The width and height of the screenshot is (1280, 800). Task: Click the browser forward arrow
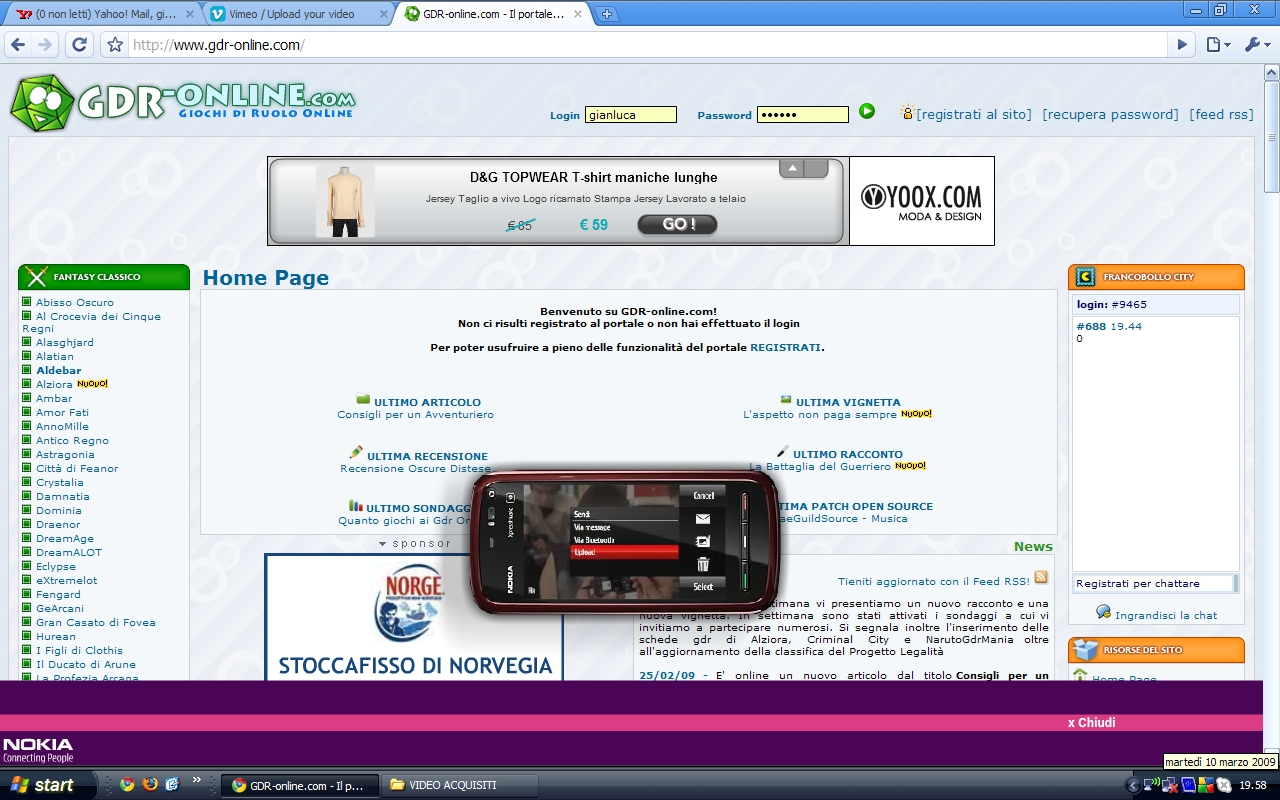(x=45, y=45)
